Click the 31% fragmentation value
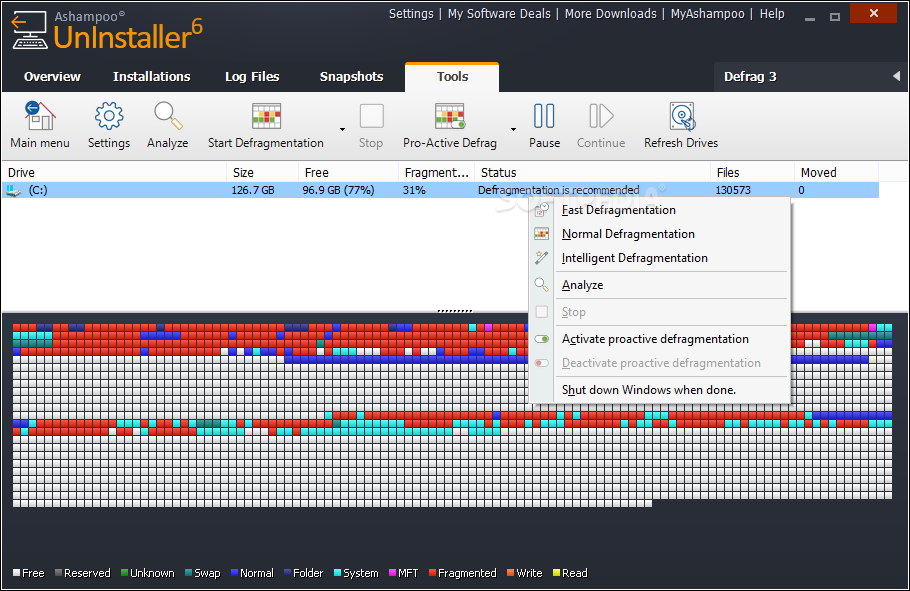The width and height of the screenshot is (910, 591). (414, 190)
